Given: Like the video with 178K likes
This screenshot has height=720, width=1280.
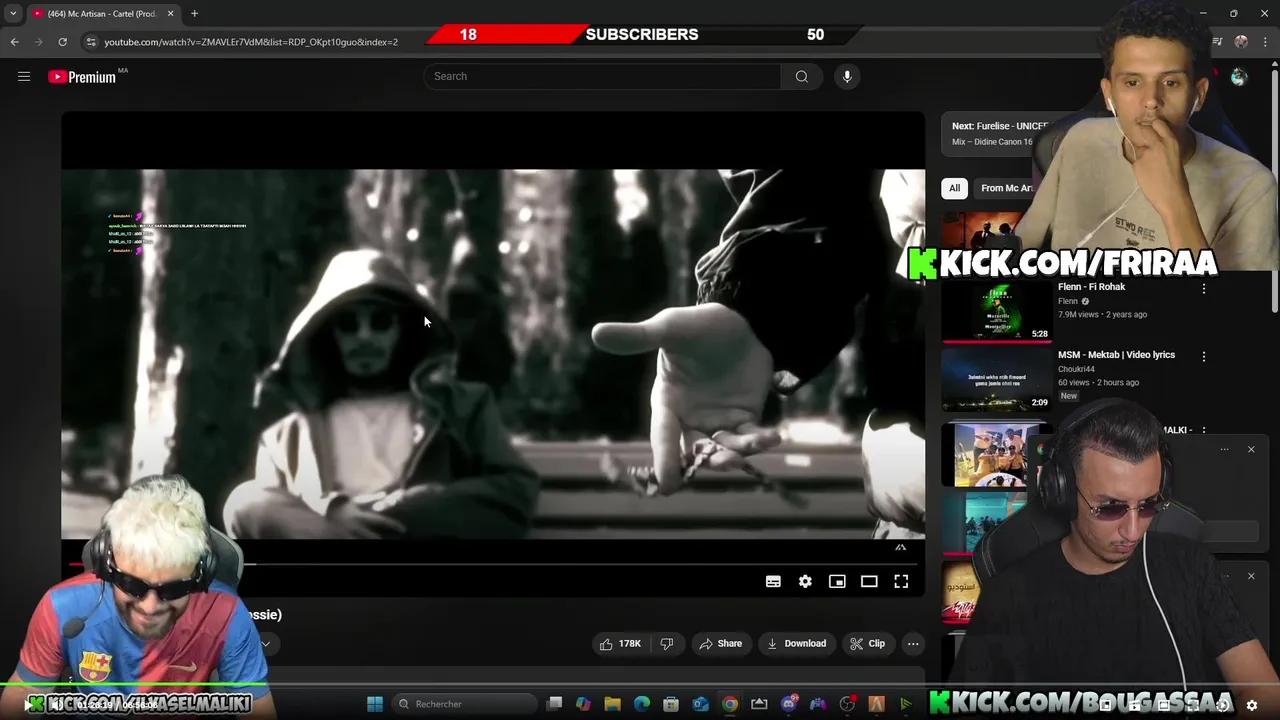Looking at the screenshot, I should 620,644.
